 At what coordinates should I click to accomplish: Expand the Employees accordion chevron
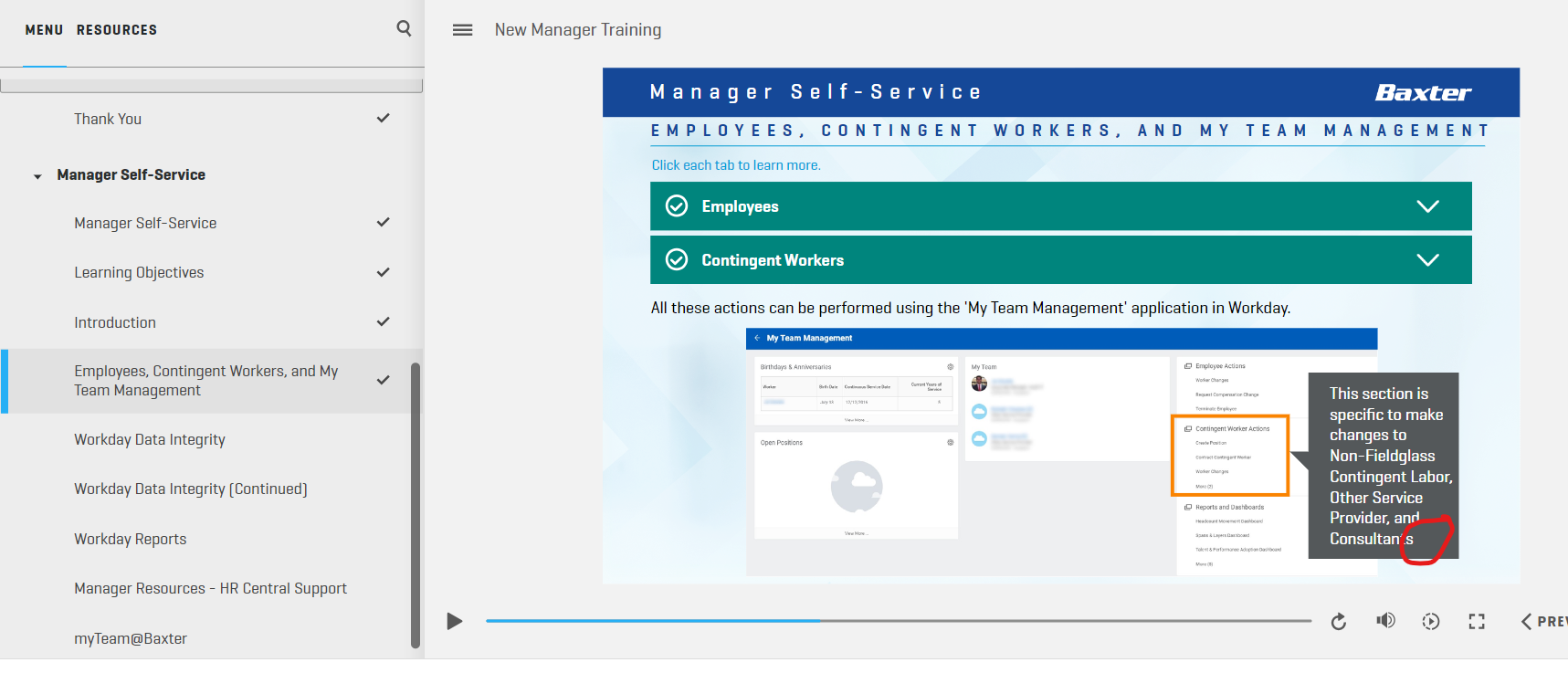coord(1427,206)
